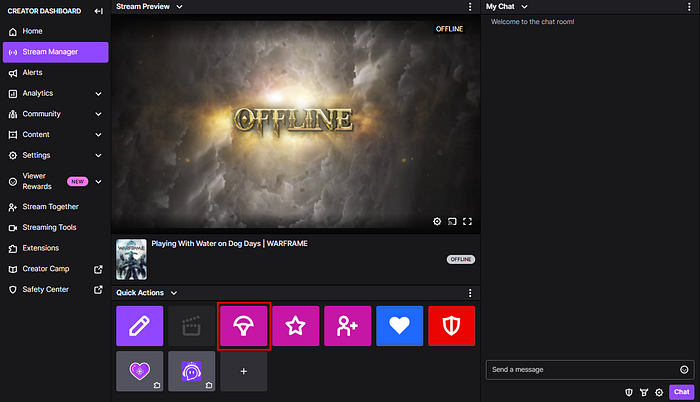Open chat settings gear
This screenshot has height=402, width=700.
[x=659, y=393]
